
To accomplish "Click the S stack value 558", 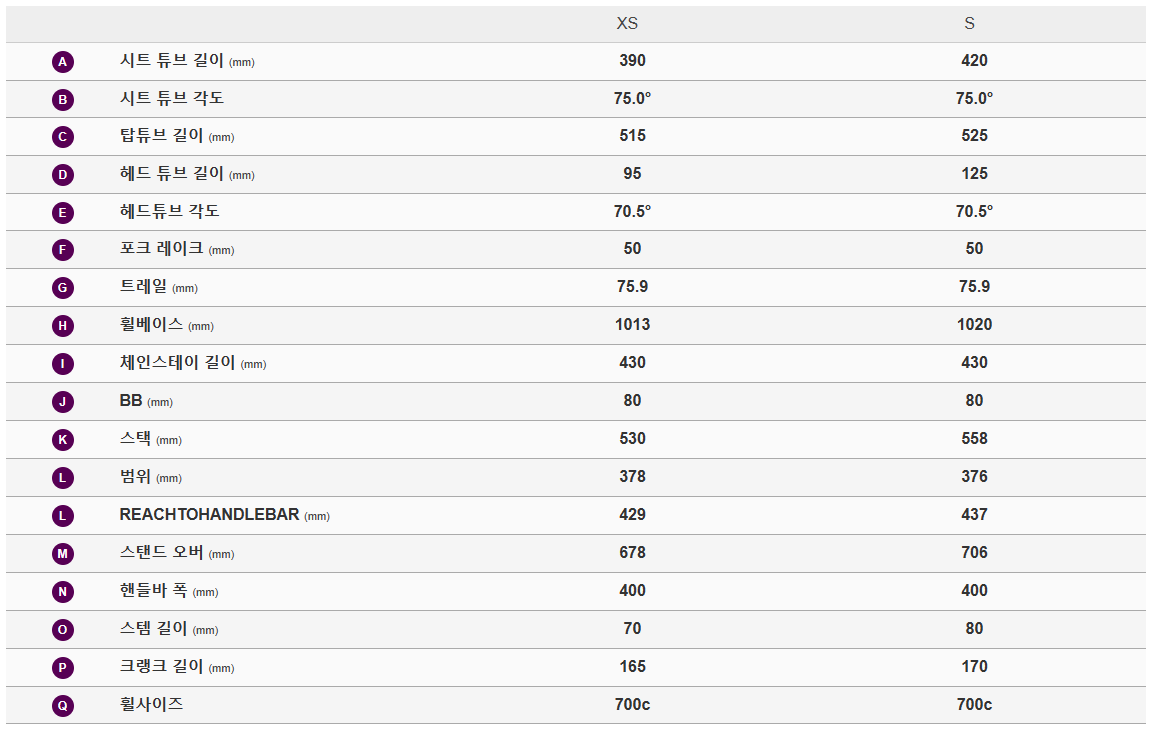I will [974, 439].
